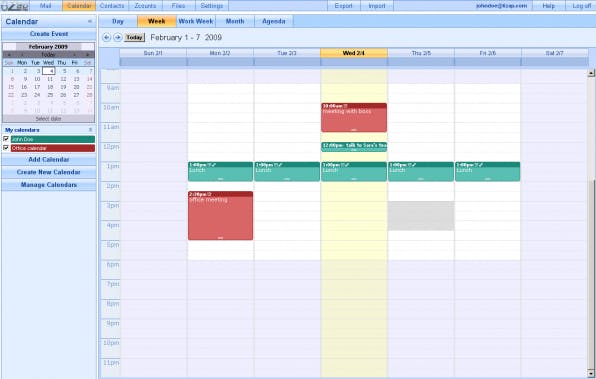
Task: Open Friday's Lunch event
Action: (x=488, y=171)
